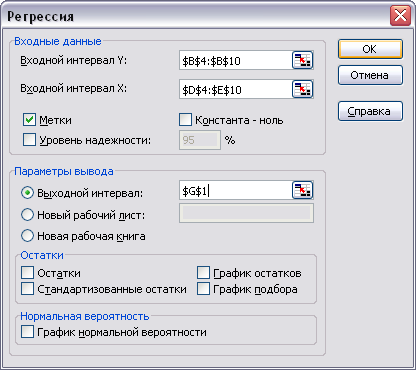Click range selector icon for Входной интервал Y
Screen dimensions: 416x370
coord(303,60)
